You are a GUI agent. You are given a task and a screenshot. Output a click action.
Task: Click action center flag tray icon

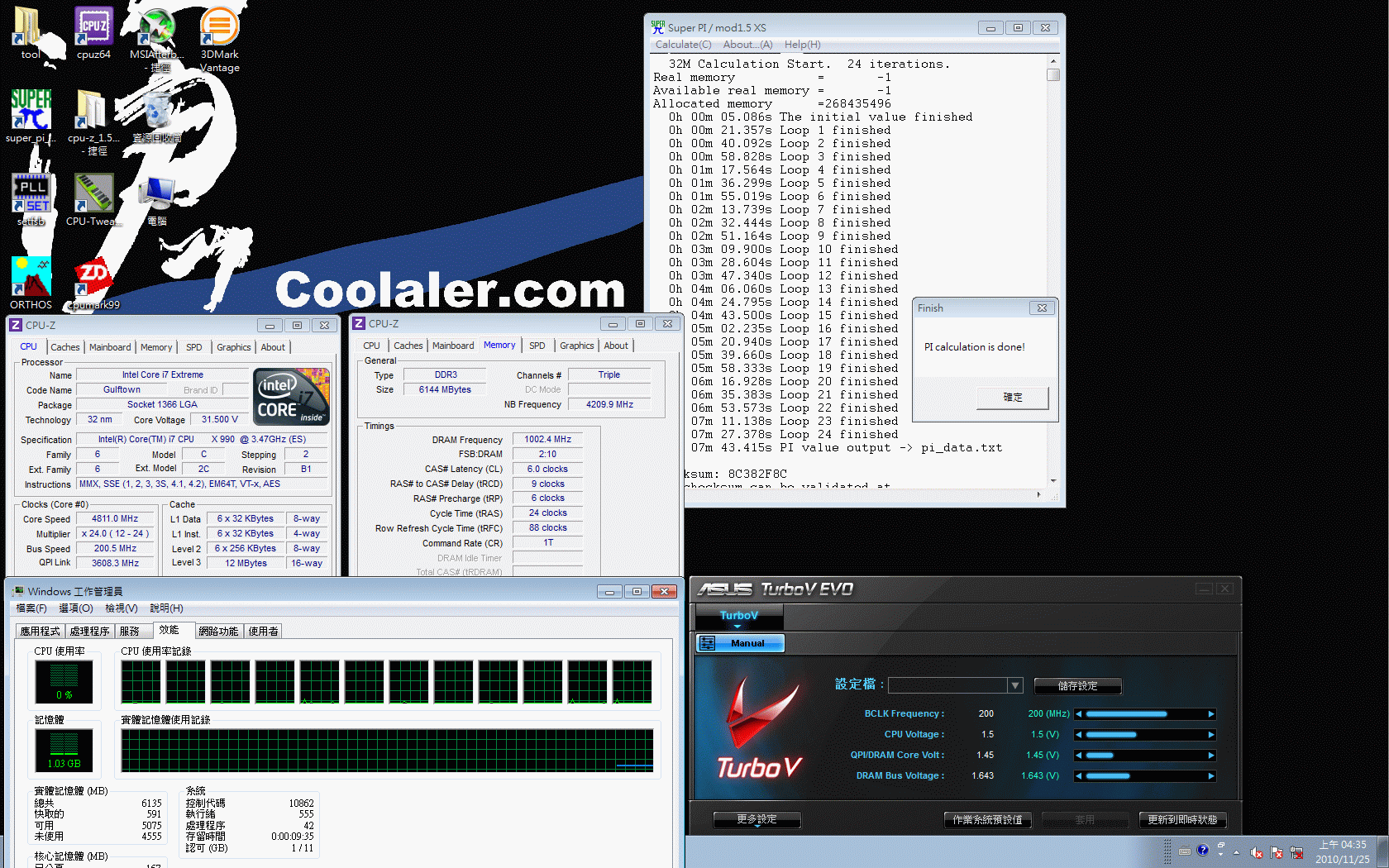point(1277,852)
